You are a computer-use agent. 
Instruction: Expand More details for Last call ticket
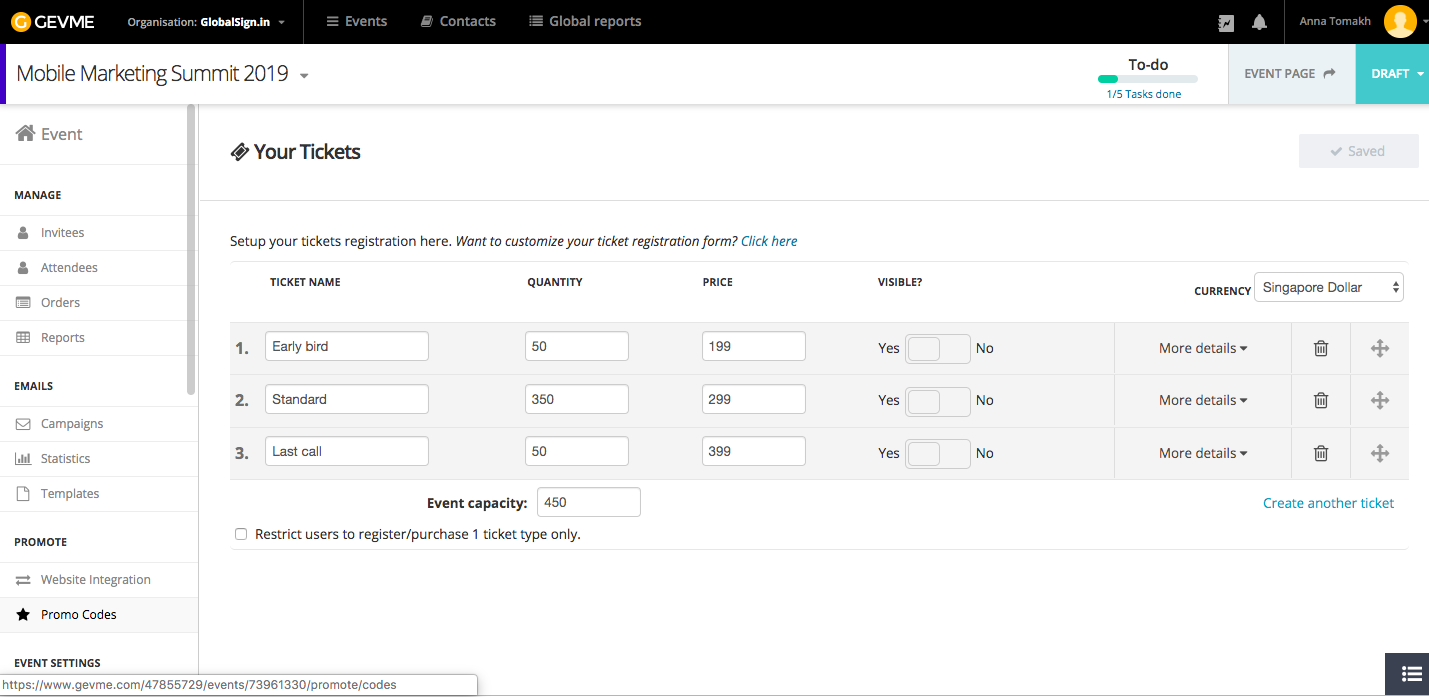point(1203,453)
